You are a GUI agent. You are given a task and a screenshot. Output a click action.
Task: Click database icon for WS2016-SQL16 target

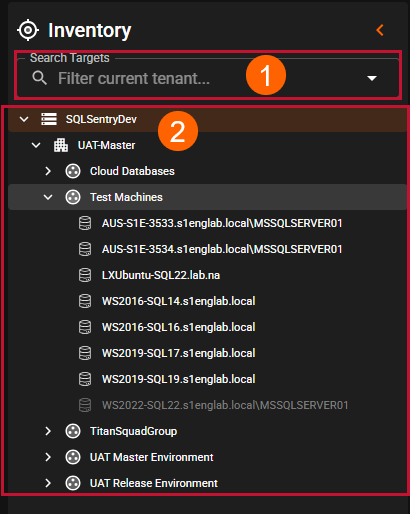pos(85,327)
